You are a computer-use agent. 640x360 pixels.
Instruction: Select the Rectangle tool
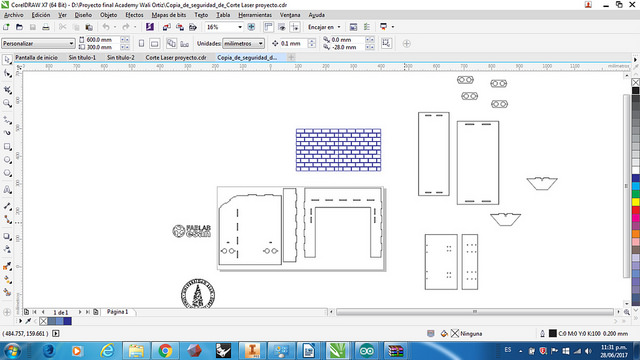pos(7,147)
